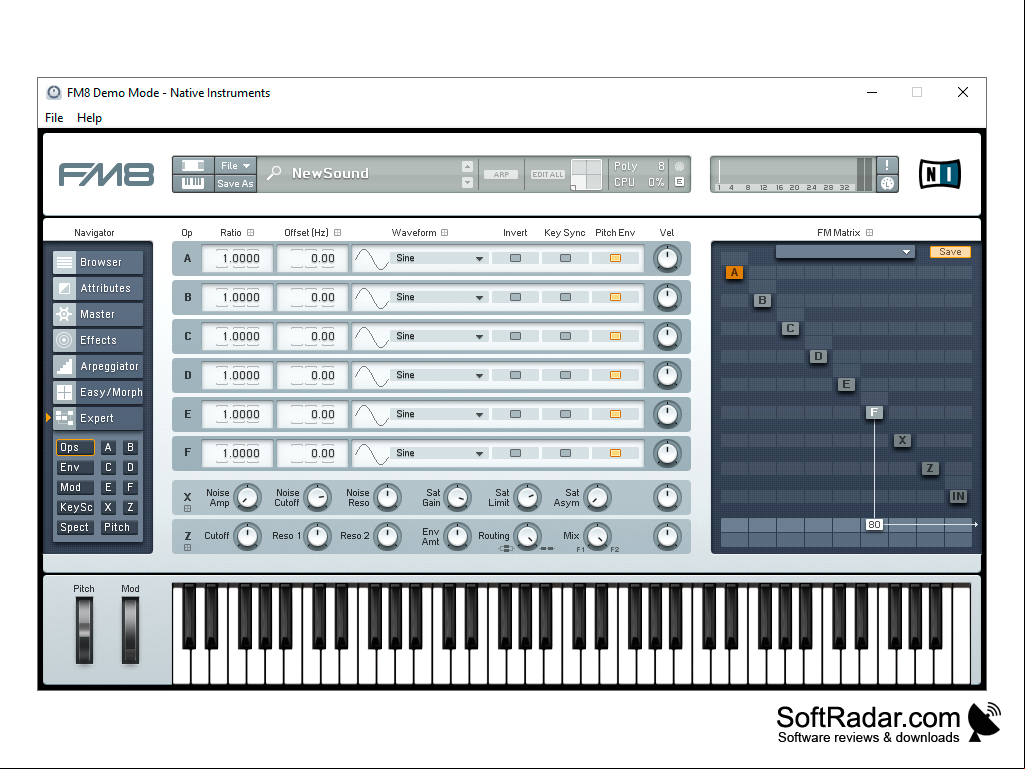The height and width of the screenshot is (769, 1025).
Task: Toggle Key Sync for operator B
Action: click(565, 298)
